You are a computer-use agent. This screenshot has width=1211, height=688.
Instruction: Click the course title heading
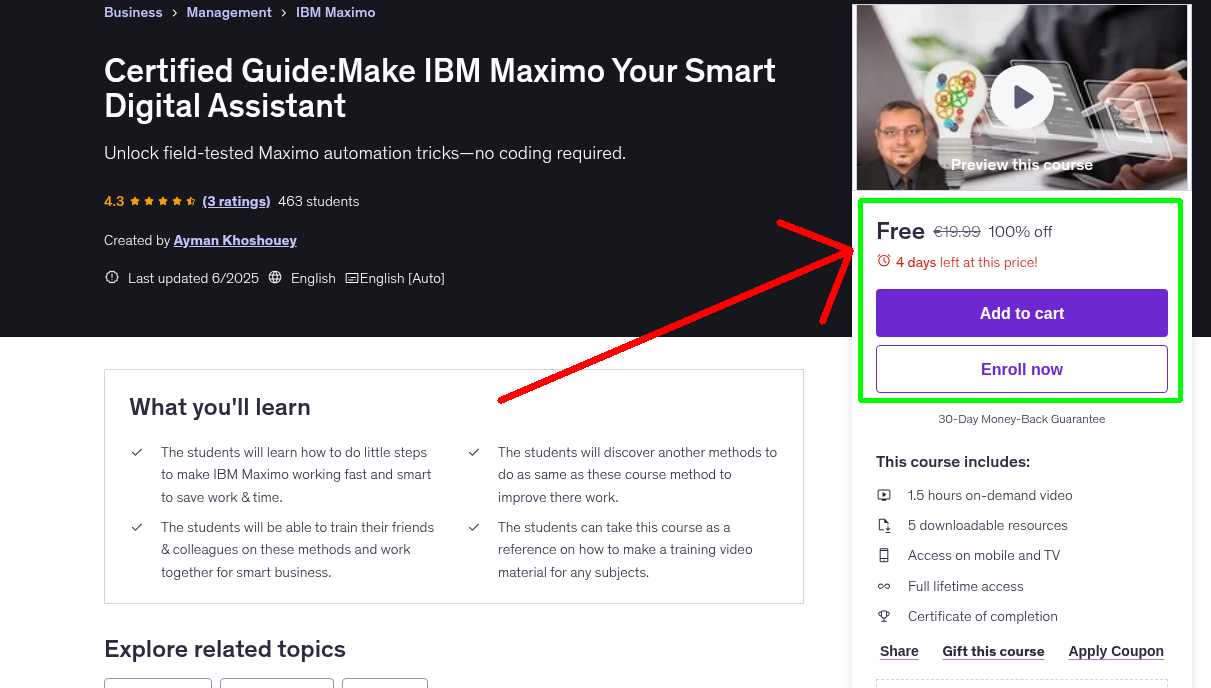click(440, 88)
